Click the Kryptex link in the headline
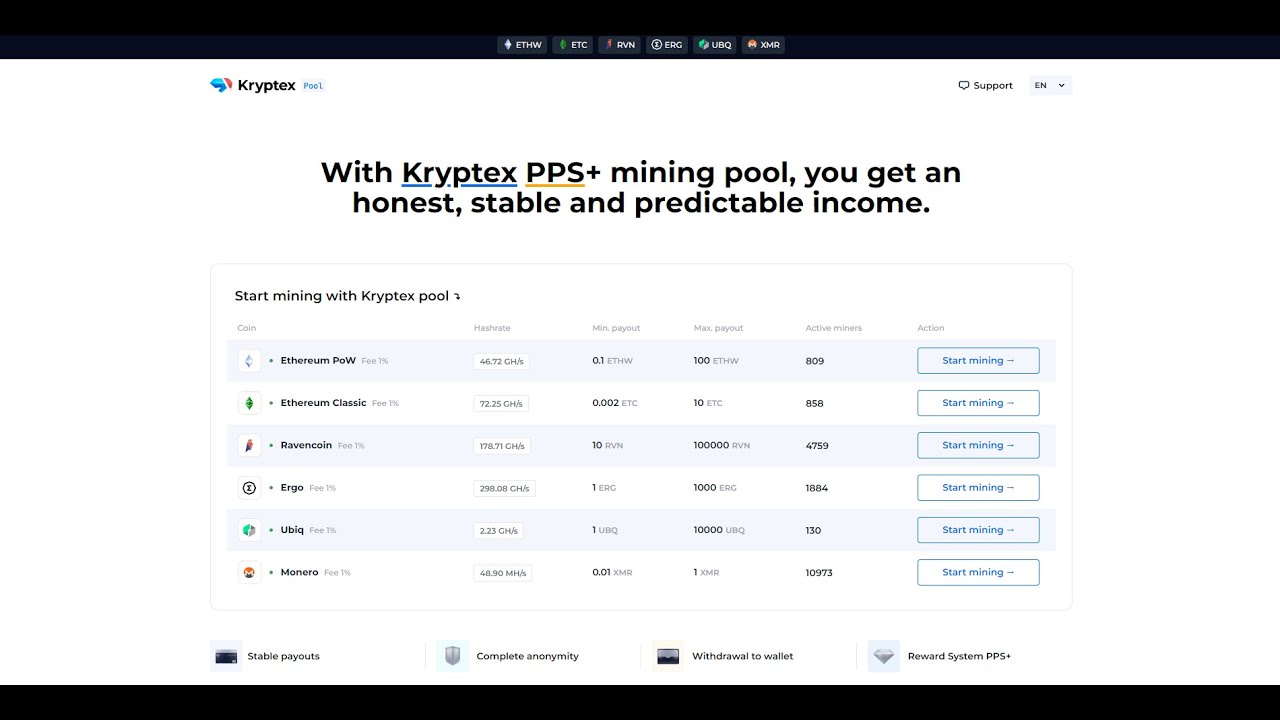 tap(459, 173)
